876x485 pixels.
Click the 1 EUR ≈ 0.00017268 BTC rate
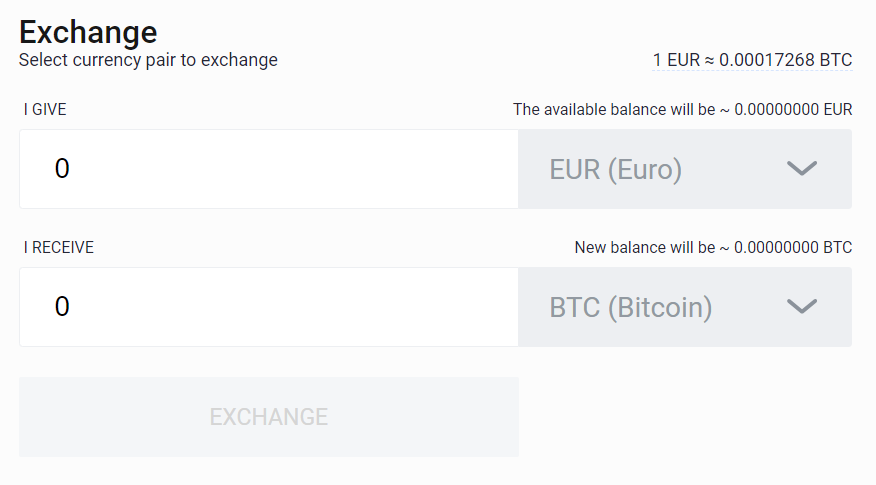(x=752, y=60)
